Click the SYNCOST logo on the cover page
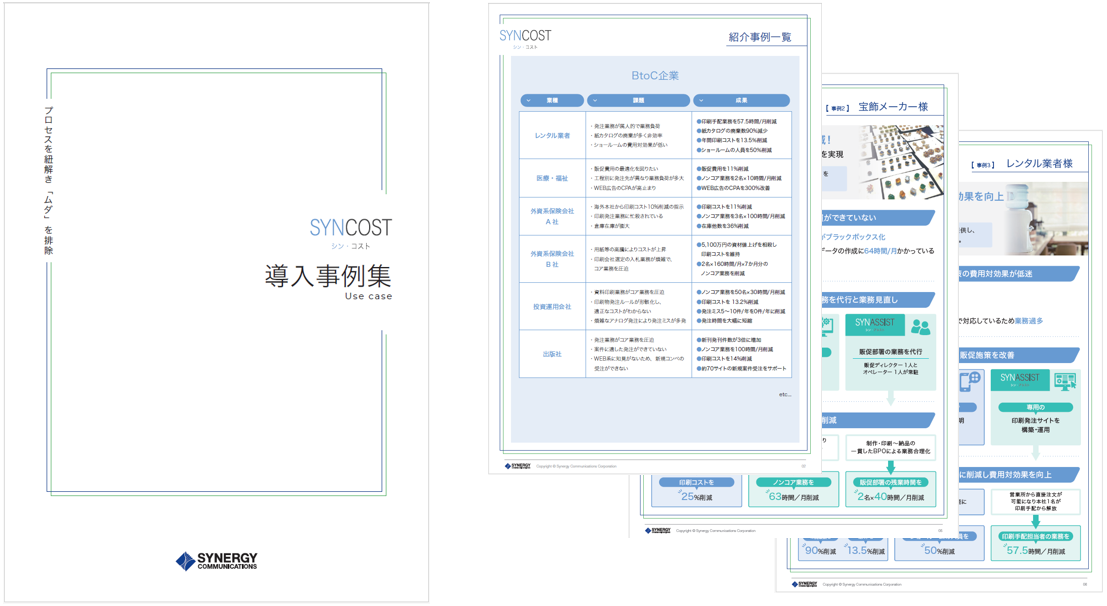This screenshot has width=1107, height=606. (x=350, y=229)
